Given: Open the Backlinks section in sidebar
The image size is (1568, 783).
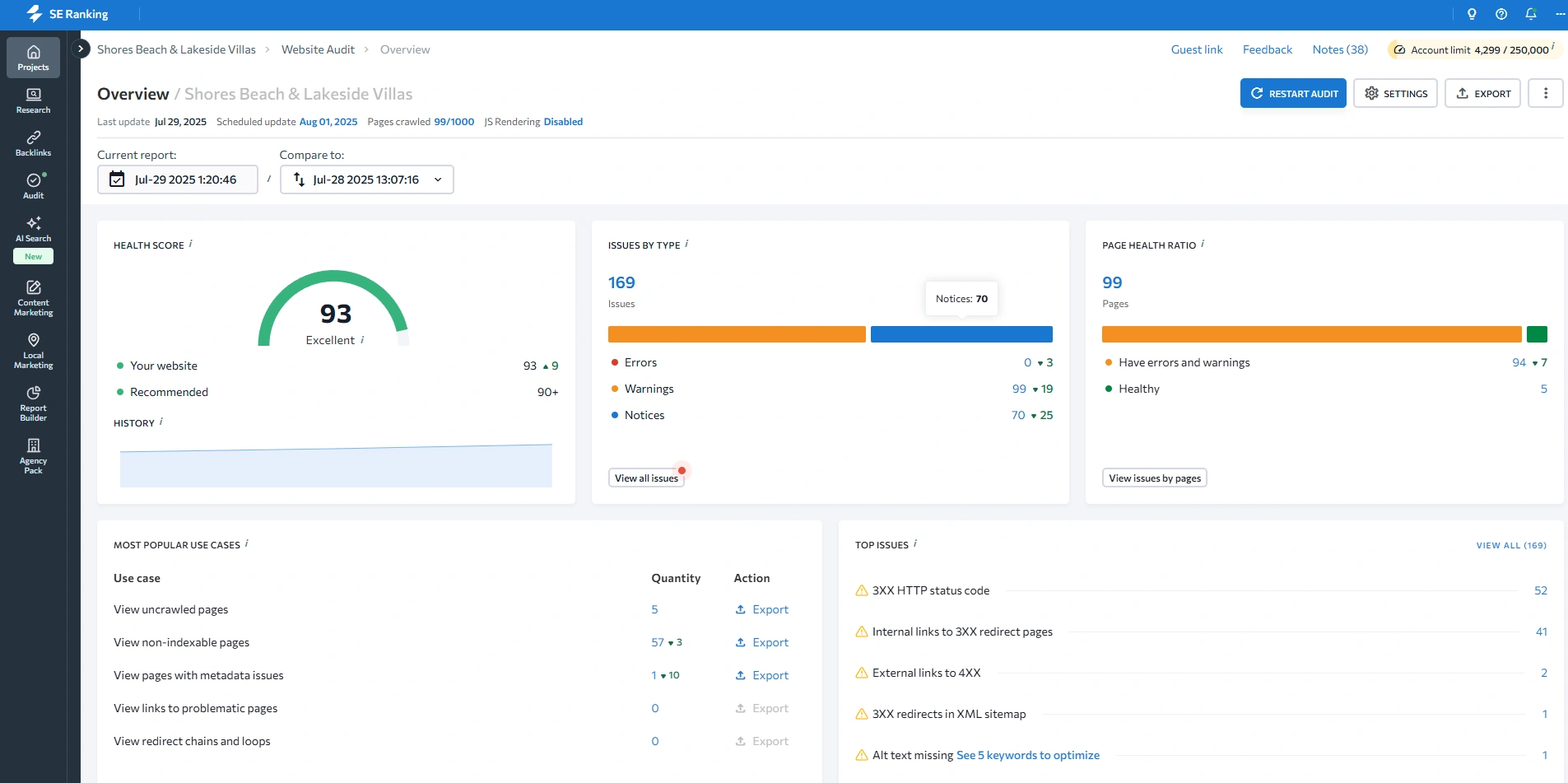Looking at the screenshot, I should 33,143.
